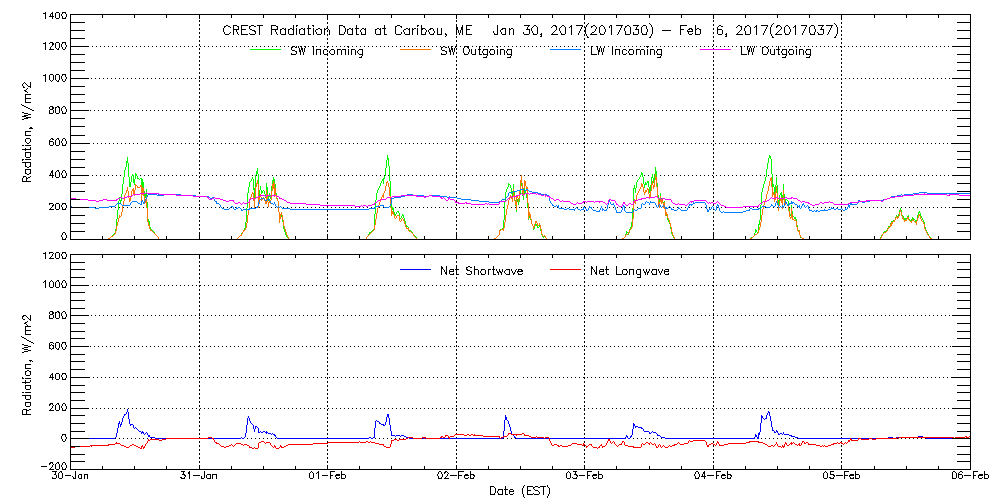1000x500 pixels.
Task: Select the 05-Feb date tick label
Action: pyautogui.click(x=841, y=476)
